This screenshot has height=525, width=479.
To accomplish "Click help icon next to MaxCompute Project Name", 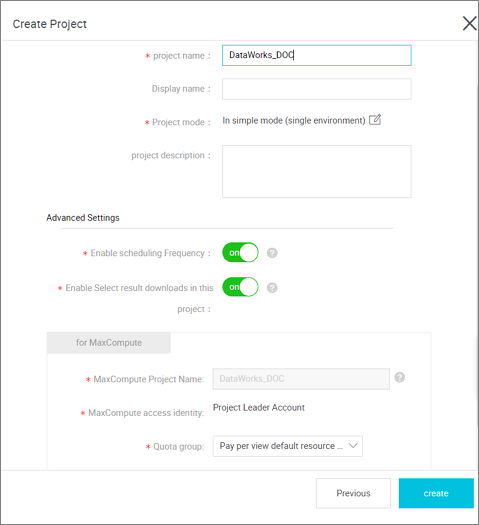I will coord(400,377).
